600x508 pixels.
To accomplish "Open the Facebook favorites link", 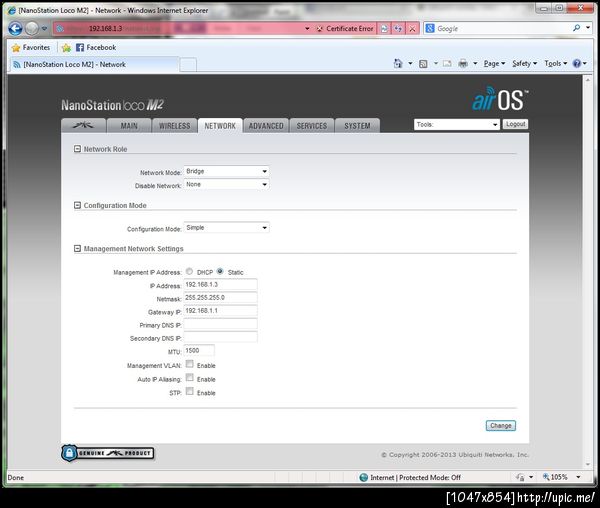I will 96,47.
